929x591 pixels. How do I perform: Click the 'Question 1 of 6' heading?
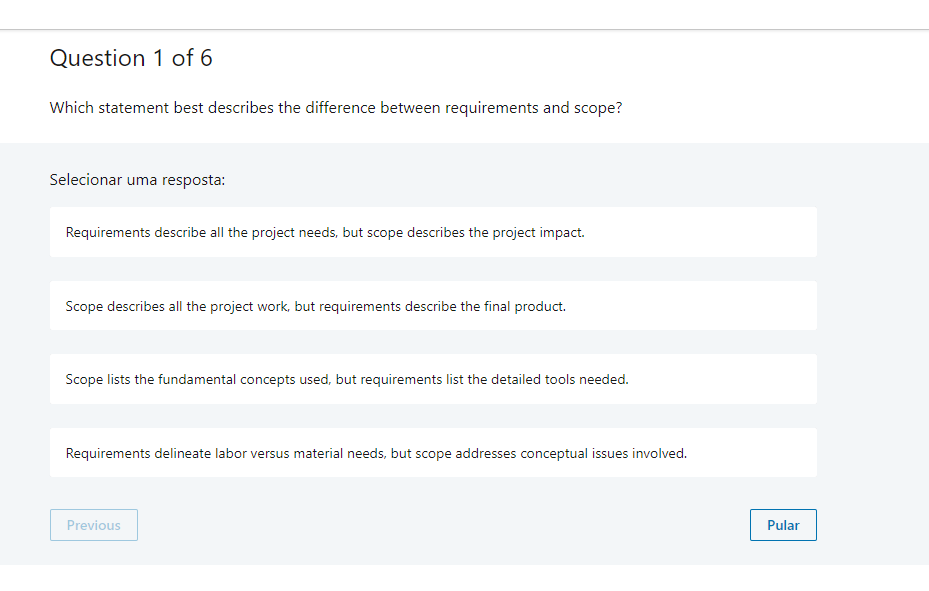point(131,58)
